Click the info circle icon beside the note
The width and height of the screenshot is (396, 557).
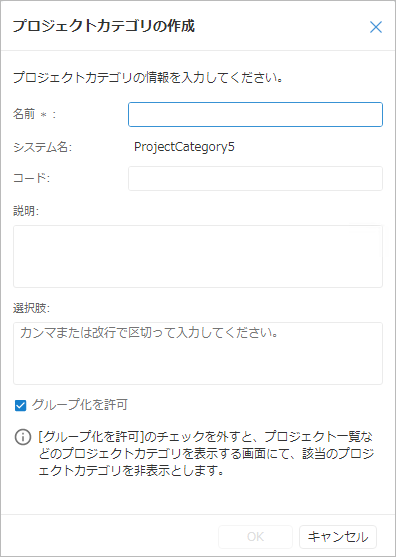(23, 437)
